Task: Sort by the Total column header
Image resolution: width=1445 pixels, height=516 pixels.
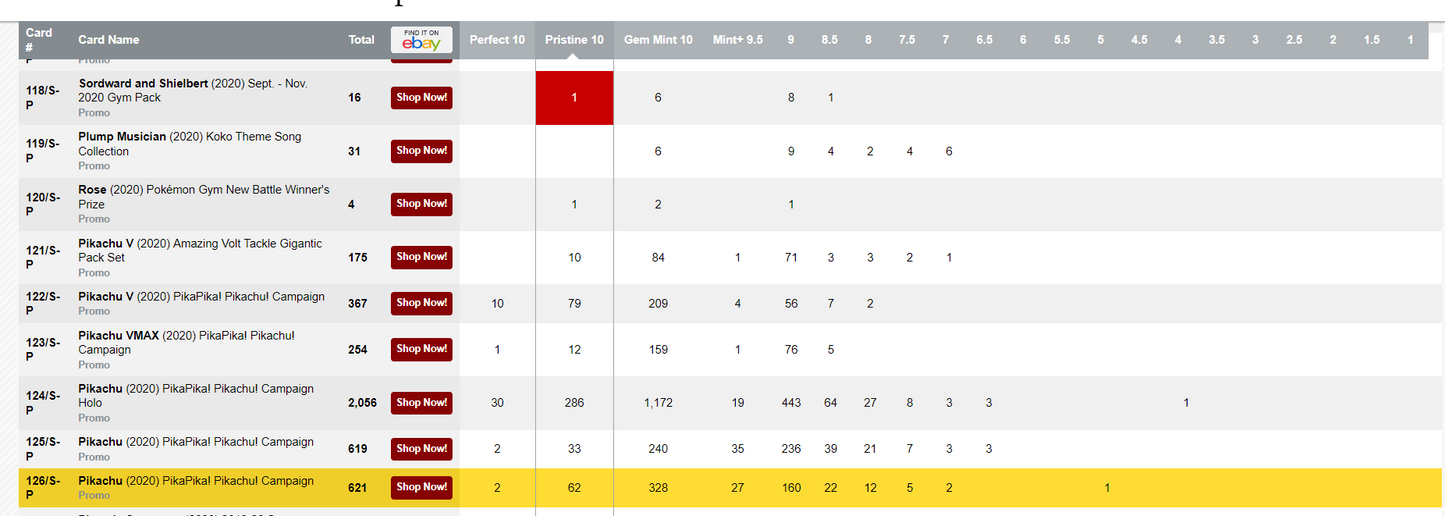Action: click(x=361, y=40)
